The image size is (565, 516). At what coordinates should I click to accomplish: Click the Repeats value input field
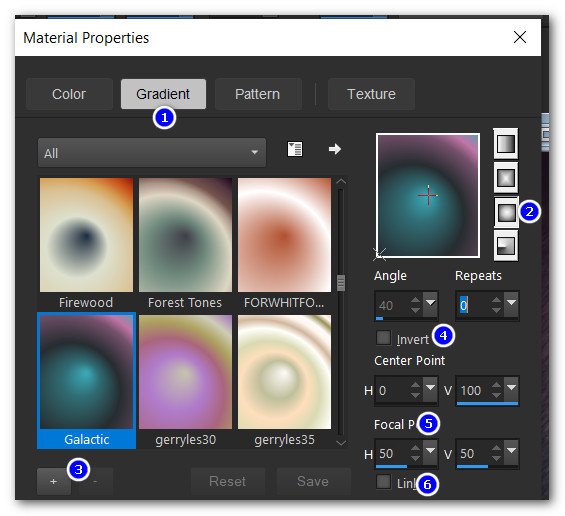[x=473, y=306]
